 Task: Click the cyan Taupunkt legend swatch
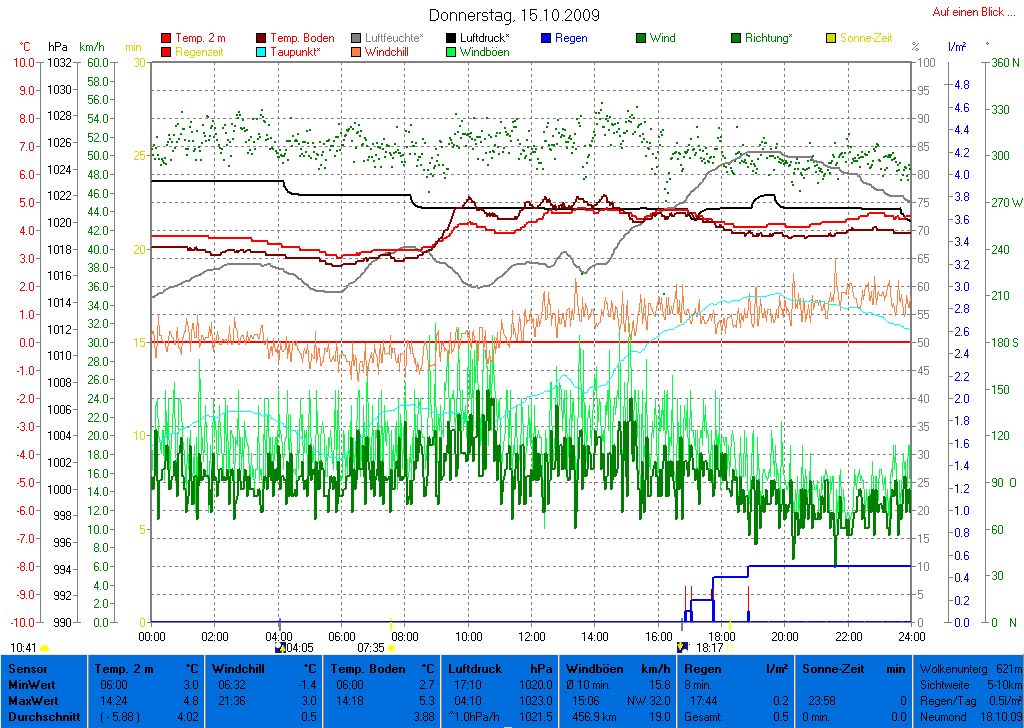[262, 52]
